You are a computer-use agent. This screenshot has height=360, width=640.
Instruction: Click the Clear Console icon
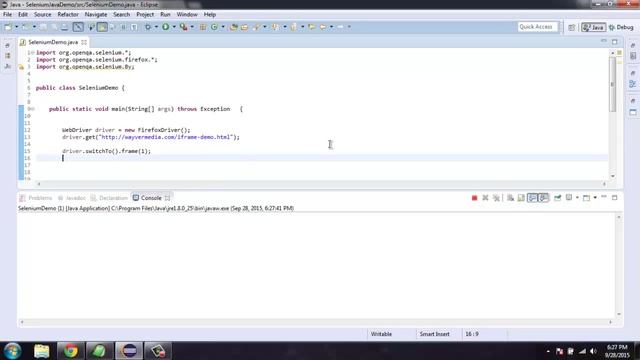(x=510, y=198)
